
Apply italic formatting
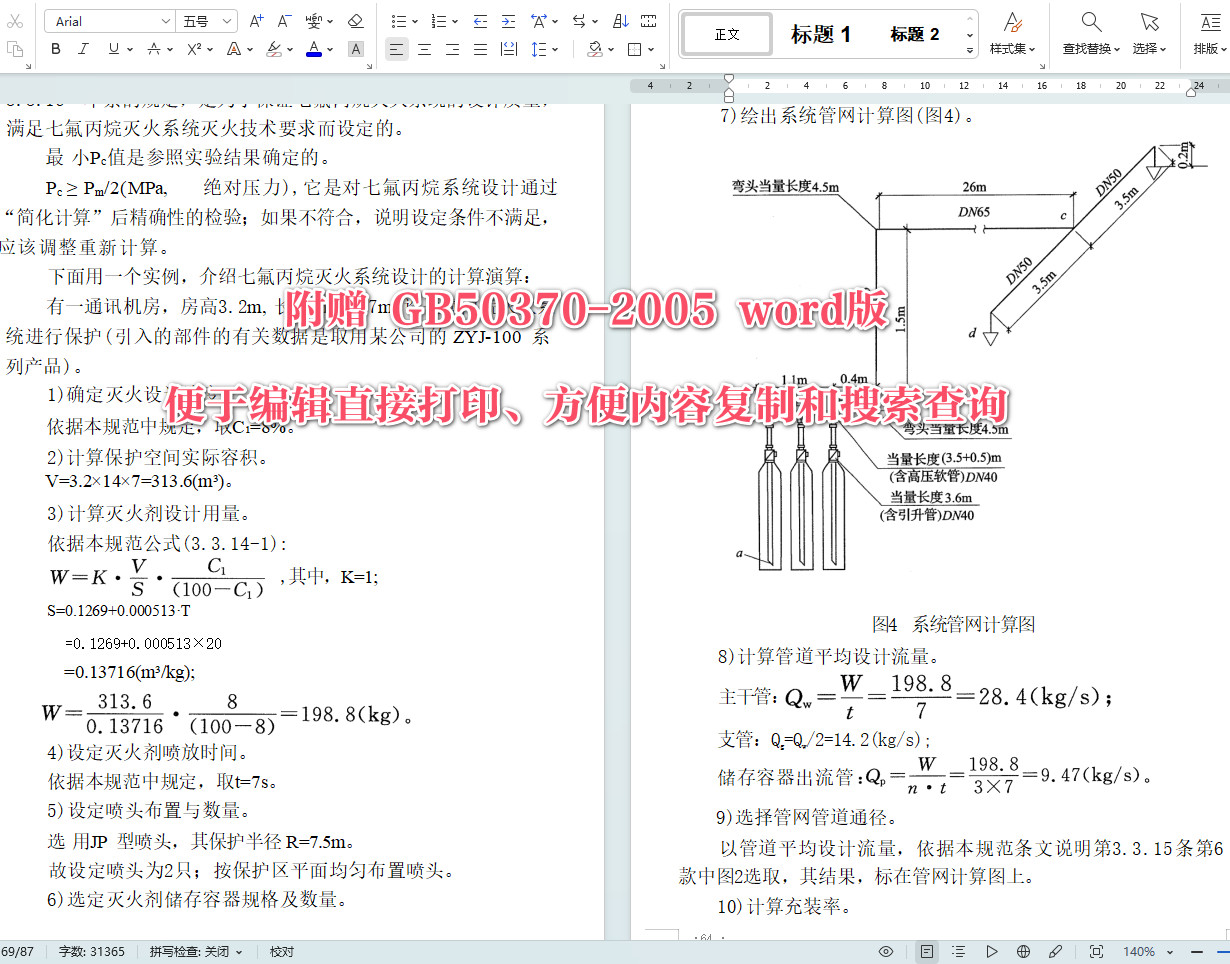click(x=86, y=48)
